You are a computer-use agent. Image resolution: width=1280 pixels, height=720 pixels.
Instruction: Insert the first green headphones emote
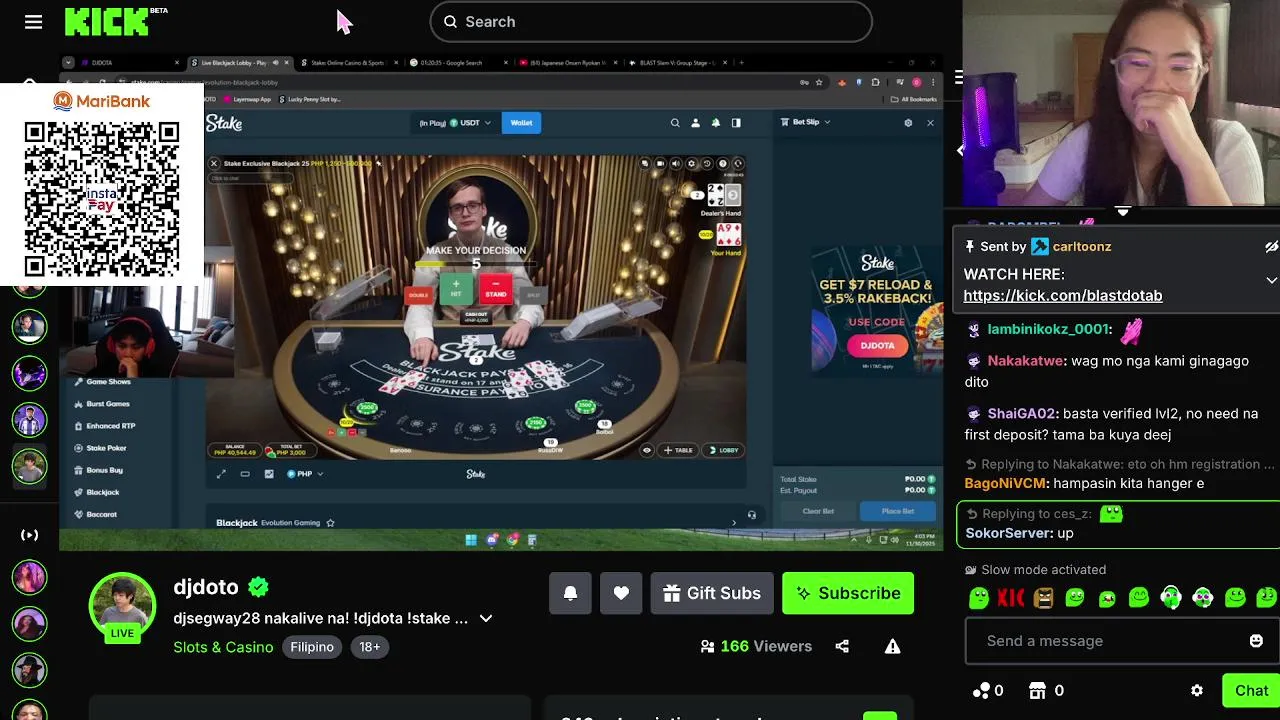(x=1171, y=598)
